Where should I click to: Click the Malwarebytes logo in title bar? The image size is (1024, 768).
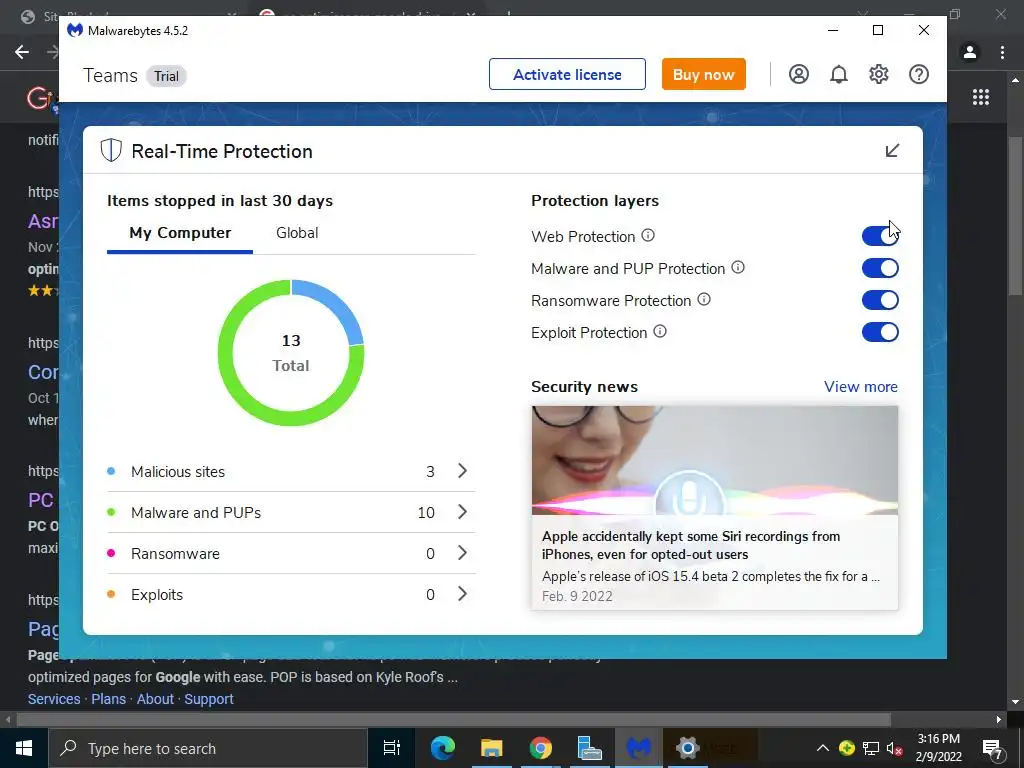pos(75,30)
